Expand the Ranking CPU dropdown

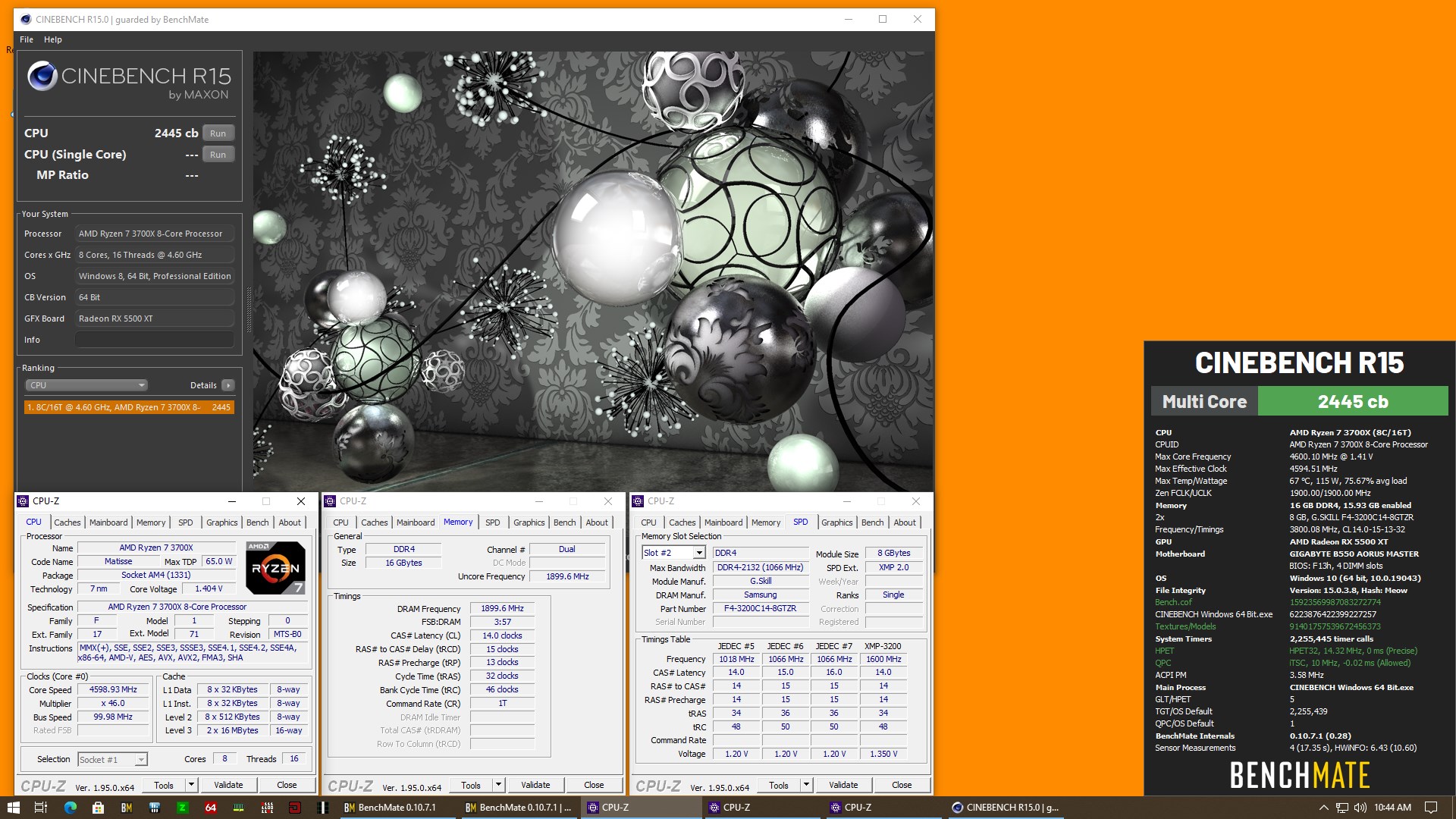[x=86, y=385]
